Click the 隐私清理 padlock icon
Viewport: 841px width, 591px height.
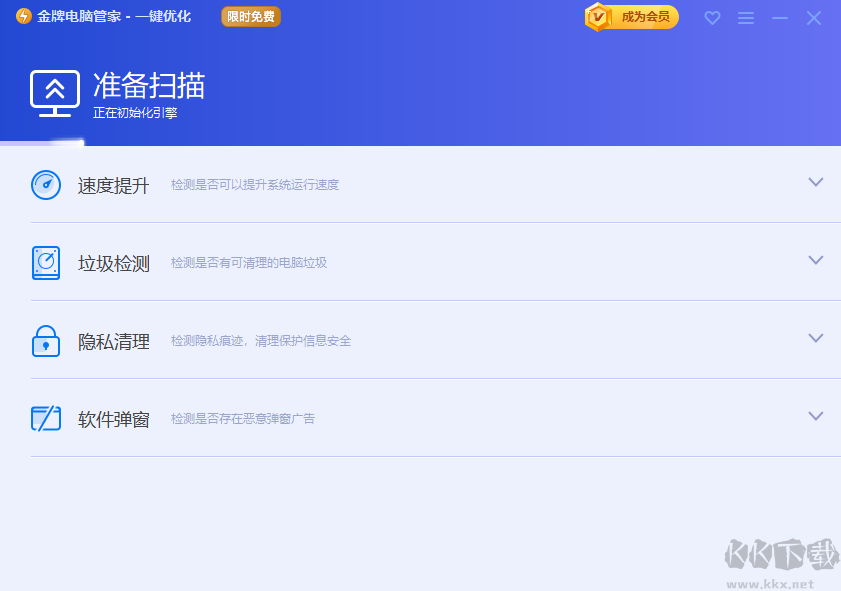pos(46,341)
